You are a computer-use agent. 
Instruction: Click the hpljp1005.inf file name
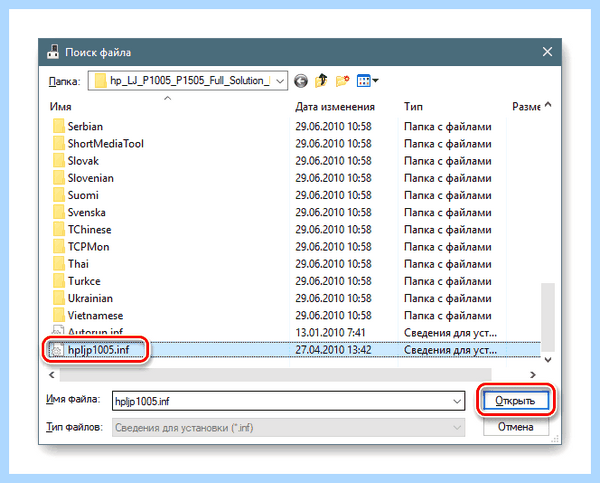pyautogui.click(x=99, y=350)
